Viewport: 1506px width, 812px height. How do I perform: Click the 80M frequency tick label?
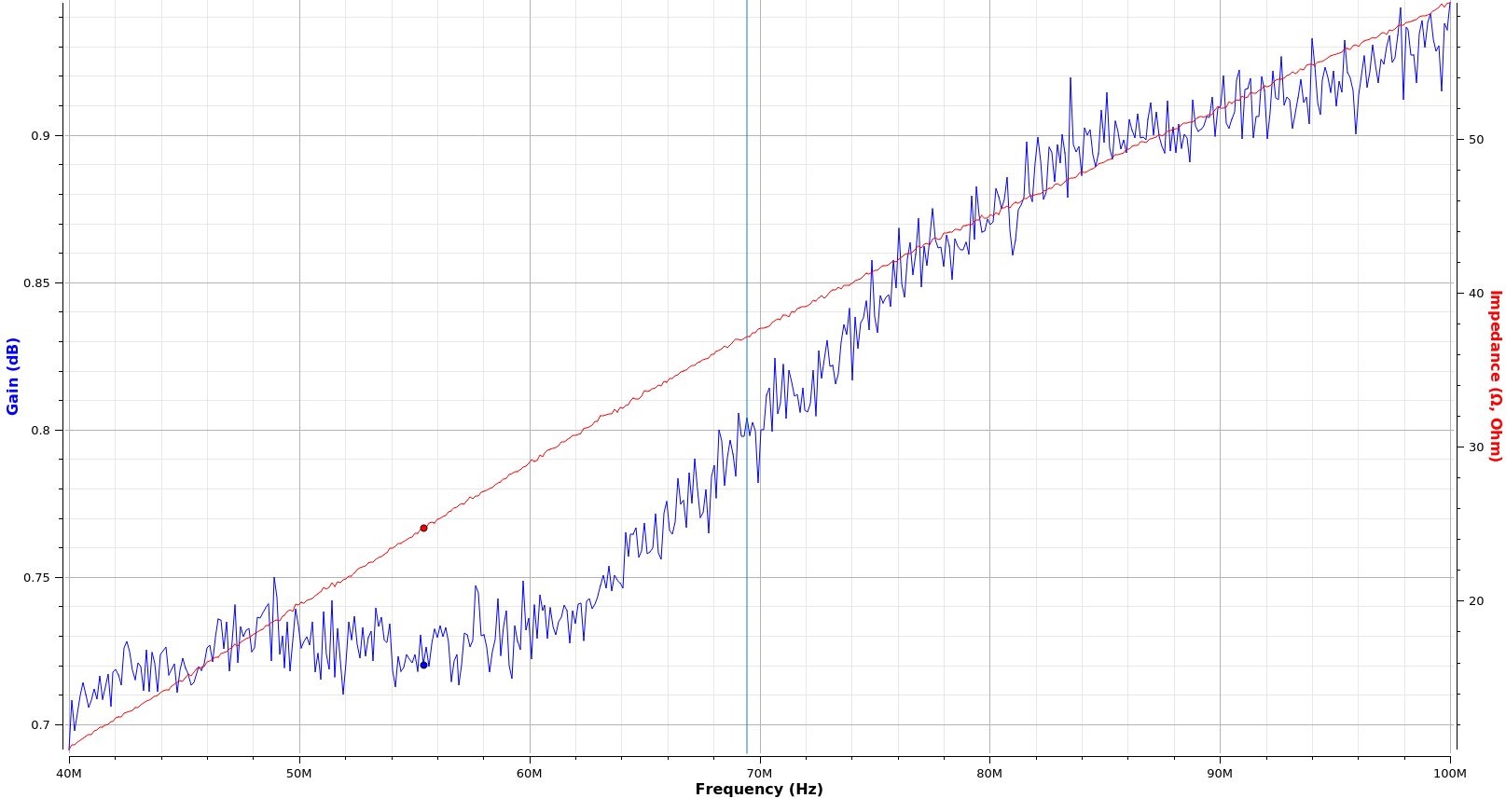click(989, 774)
